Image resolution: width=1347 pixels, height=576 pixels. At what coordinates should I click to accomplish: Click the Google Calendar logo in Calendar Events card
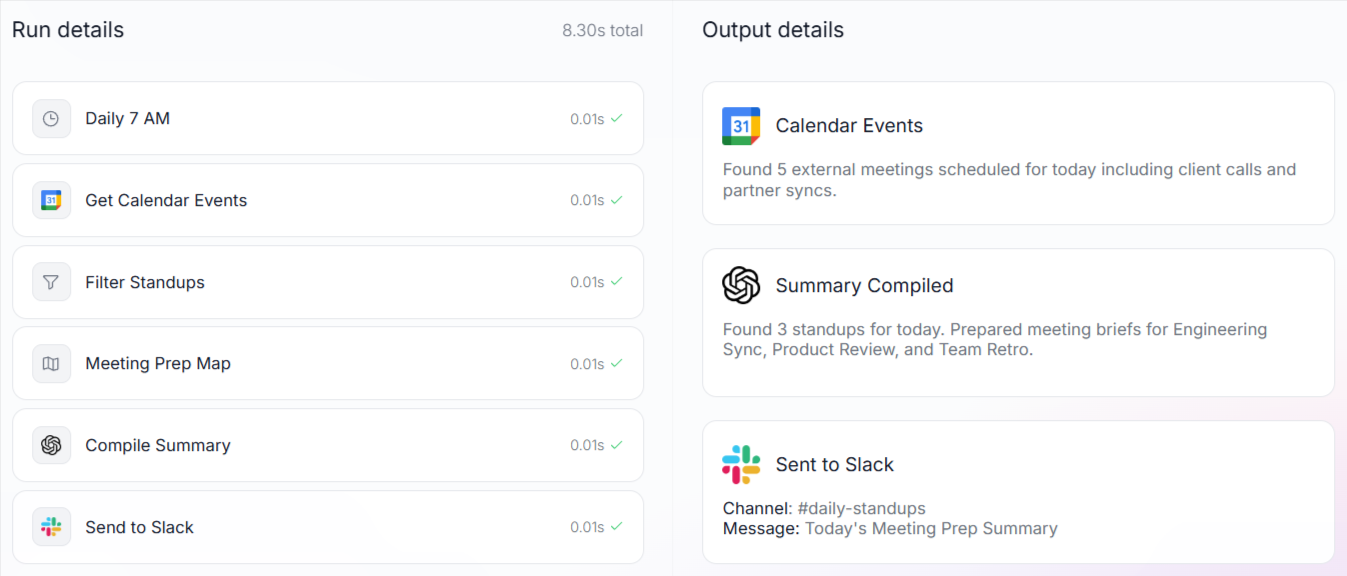coord(740,125)
